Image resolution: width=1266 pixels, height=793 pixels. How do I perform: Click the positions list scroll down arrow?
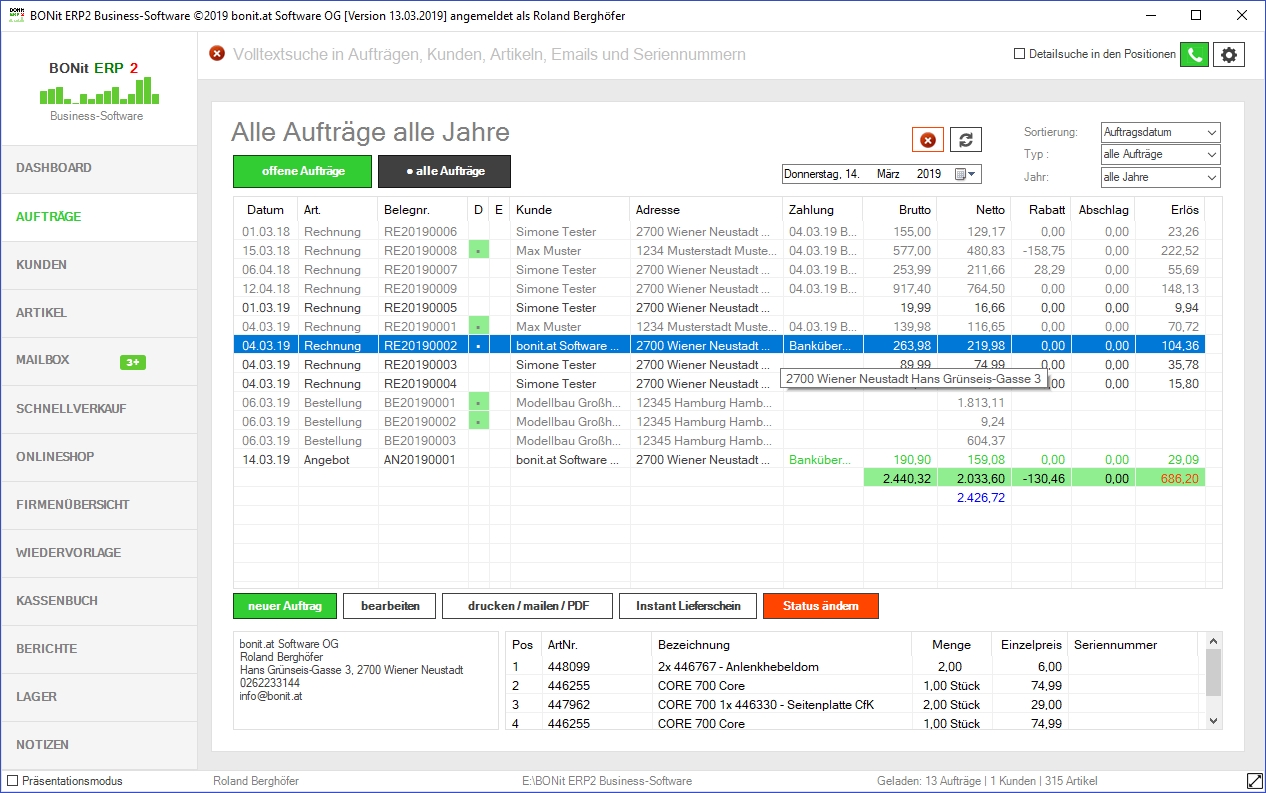tap(1213, 721)
